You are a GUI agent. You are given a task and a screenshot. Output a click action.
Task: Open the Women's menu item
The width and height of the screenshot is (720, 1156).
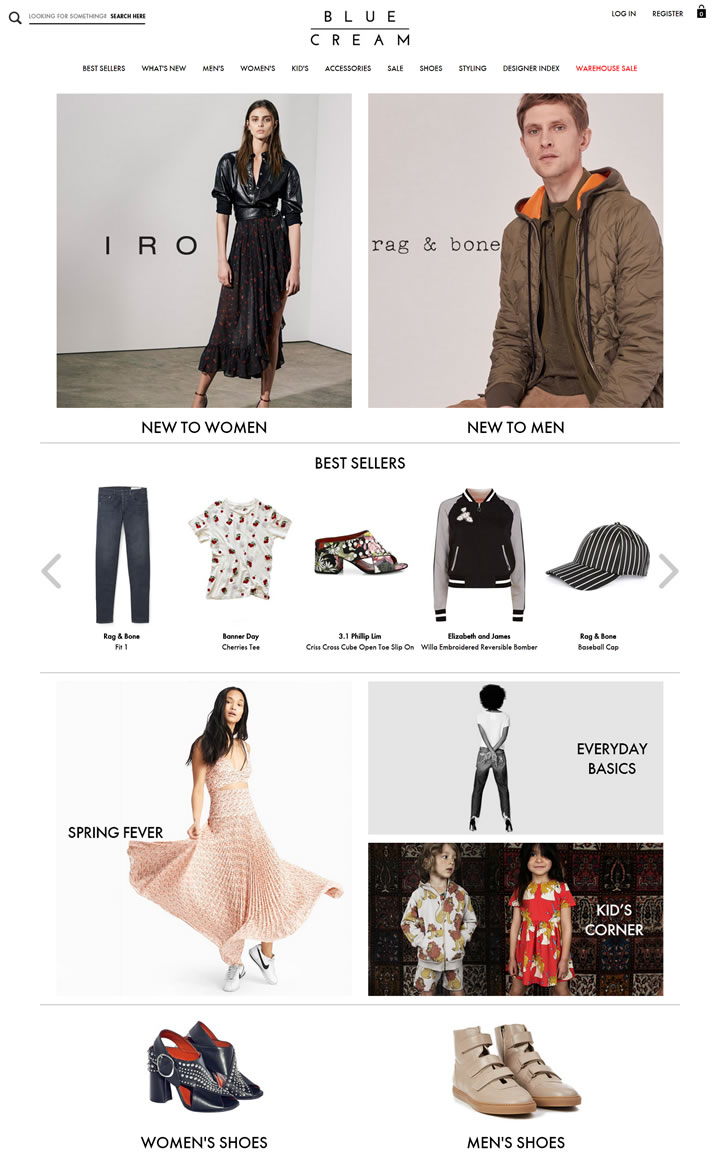point(257,69)
